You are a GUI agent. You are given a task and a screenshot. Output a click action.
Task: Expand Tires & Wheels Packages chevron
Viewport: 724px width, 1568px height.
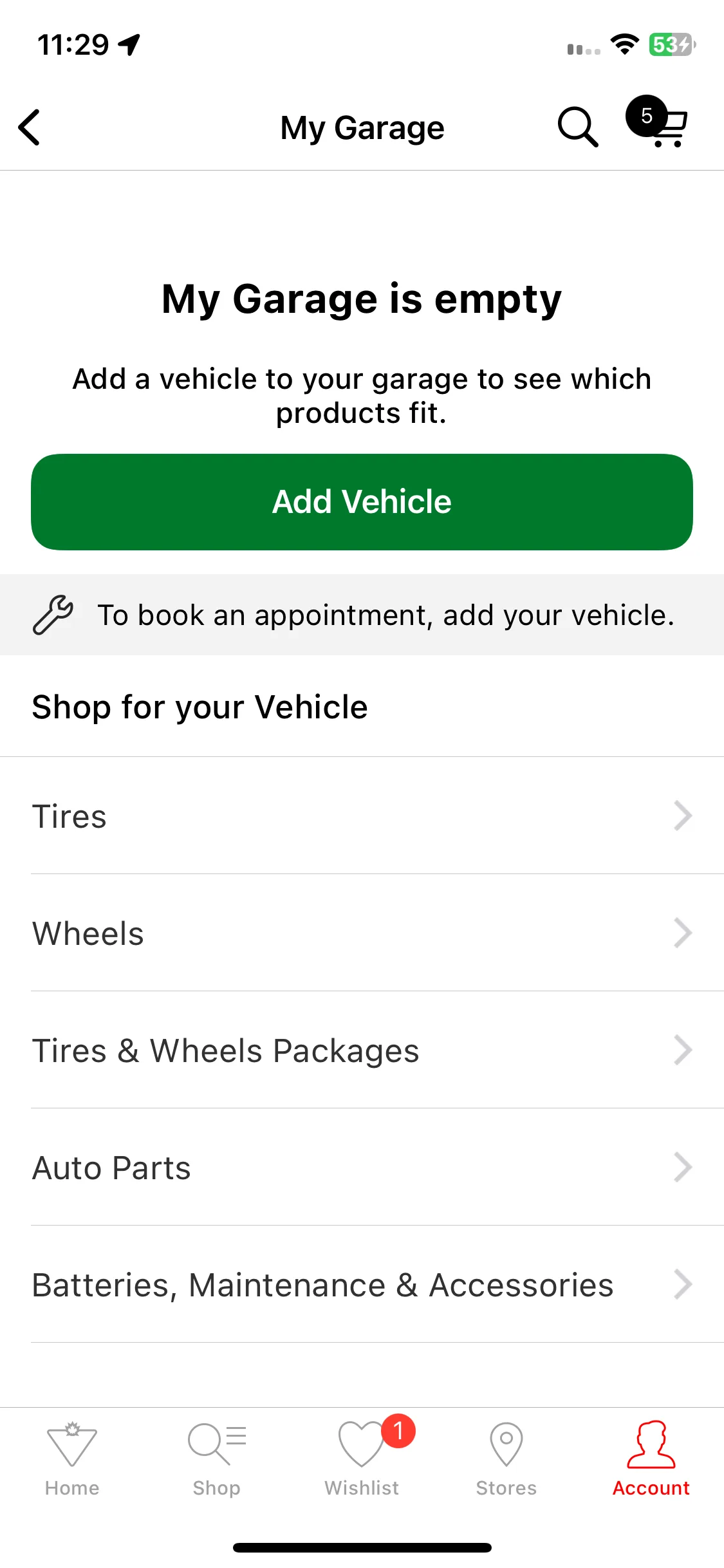pyautogui.click(x=683, y=1050)
